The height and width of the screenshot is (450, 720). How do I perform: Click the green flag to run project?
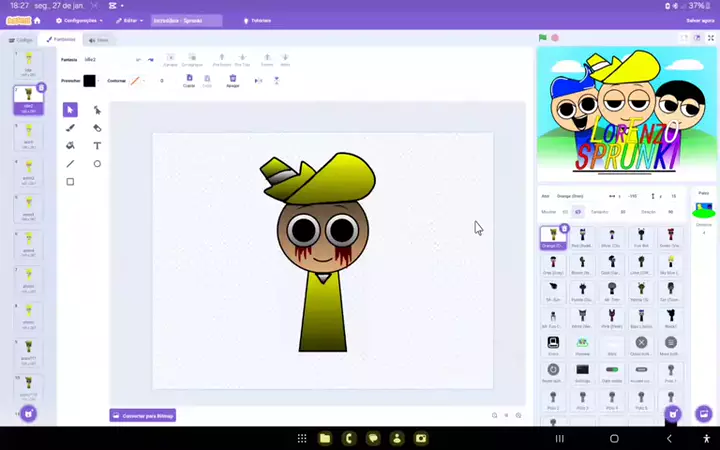(x=543, y=38)
